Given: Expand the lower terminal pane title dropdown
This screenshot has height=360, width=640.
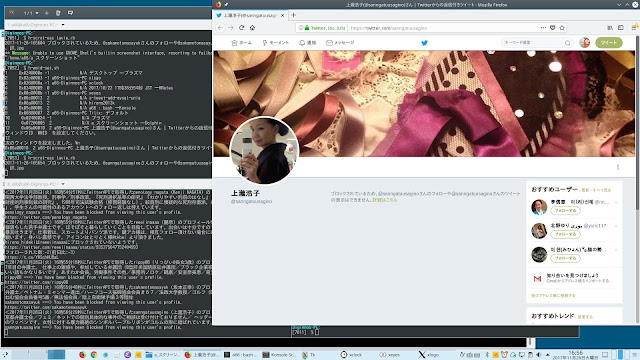Looking at the screenshot, I should pos(63,184).
